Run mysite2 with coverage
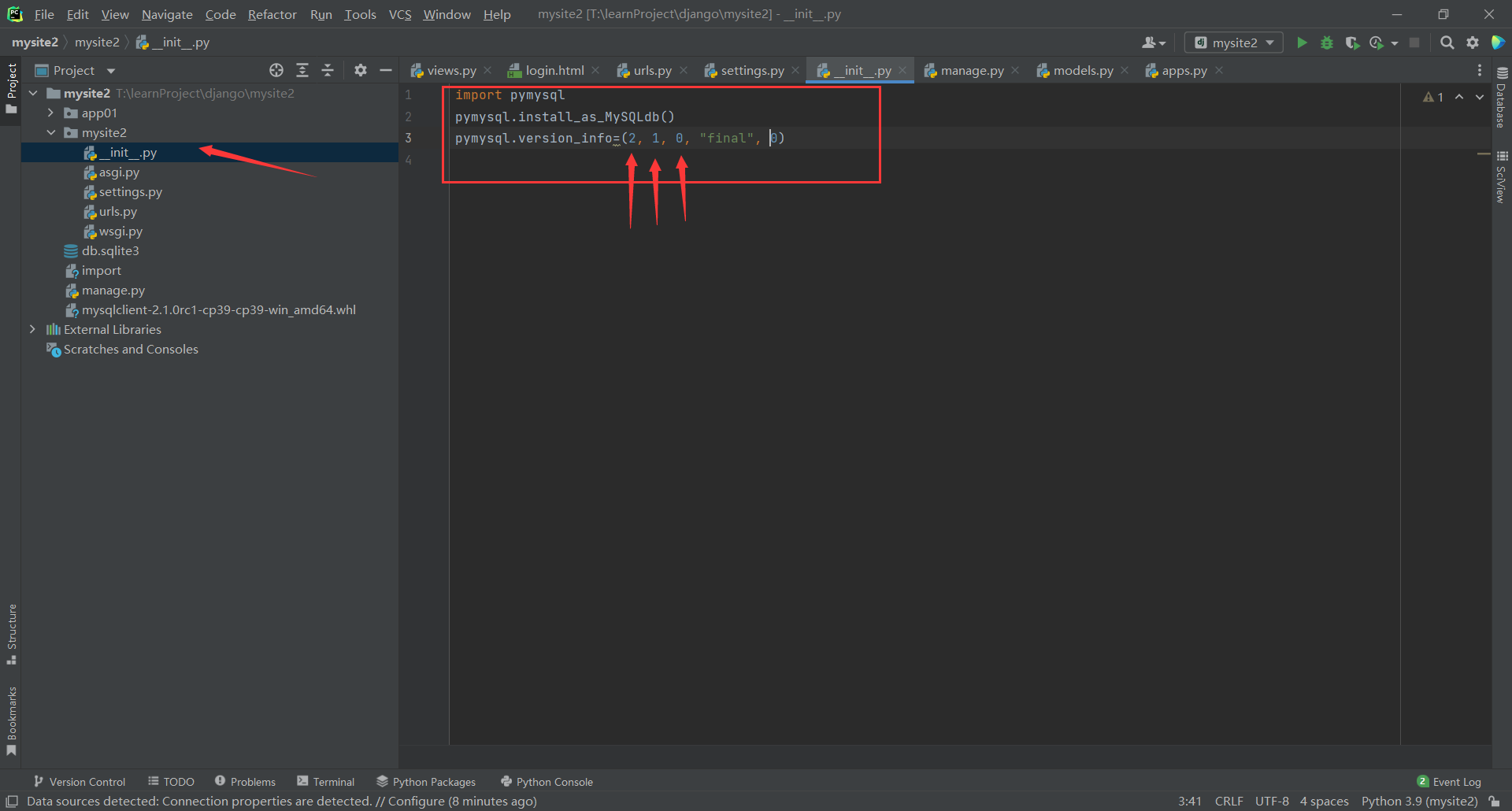This screenshot has width=1512, height=811. tap(1354, 43)
